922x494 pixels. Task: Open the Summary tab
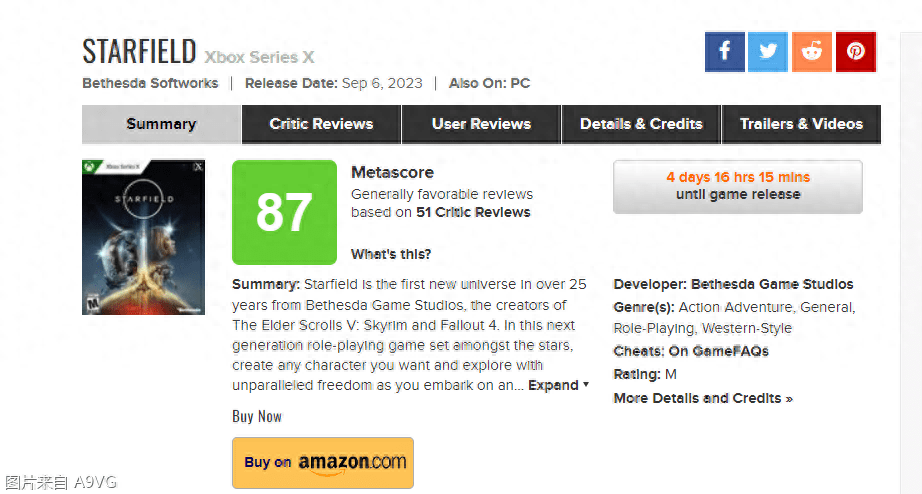161,124
